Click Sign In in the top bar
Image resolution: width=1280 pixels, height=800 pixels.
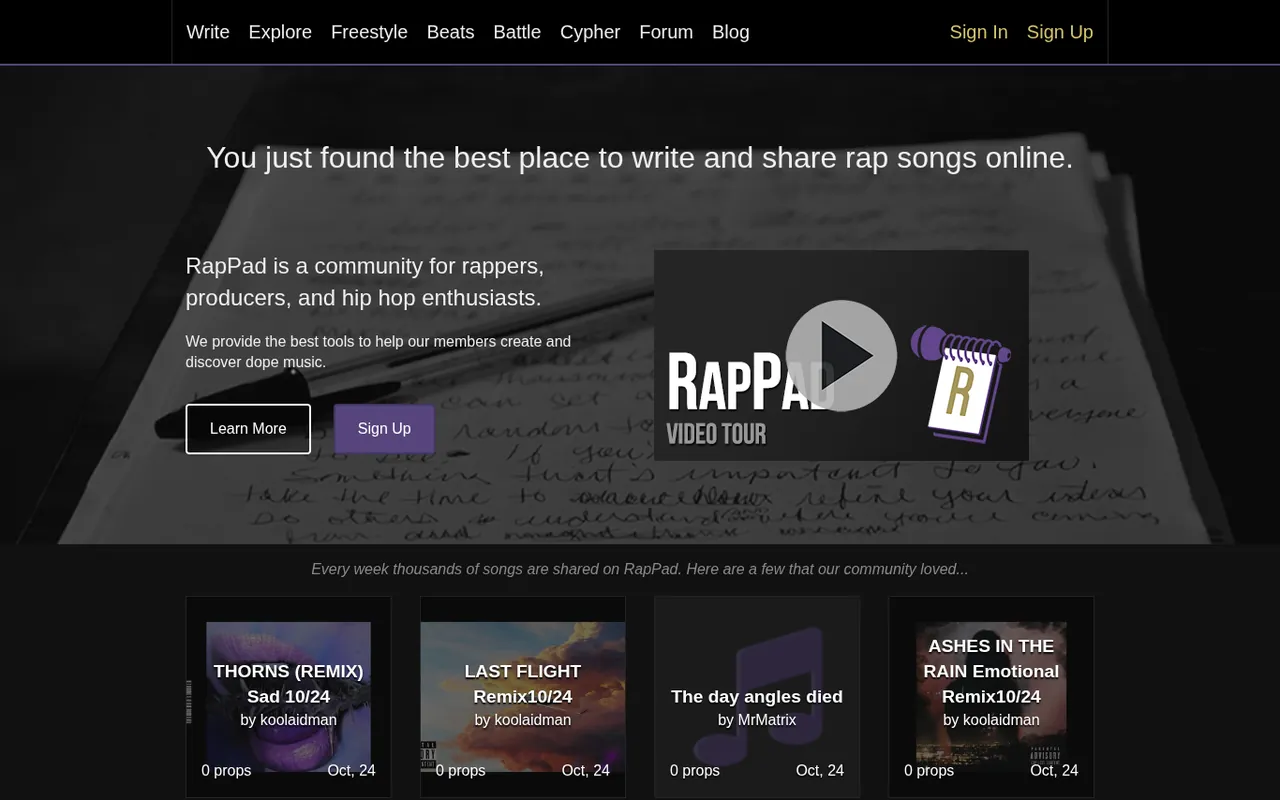pos(978,32)
